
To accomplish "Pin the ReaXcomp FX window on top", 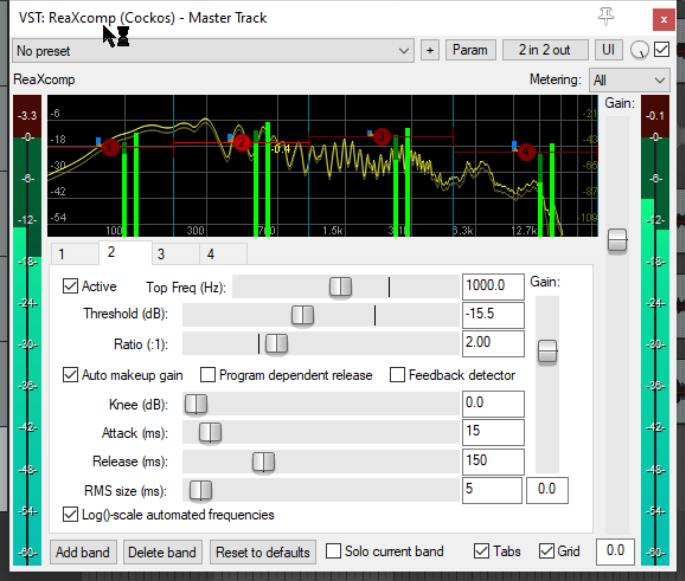I will 606,17.
